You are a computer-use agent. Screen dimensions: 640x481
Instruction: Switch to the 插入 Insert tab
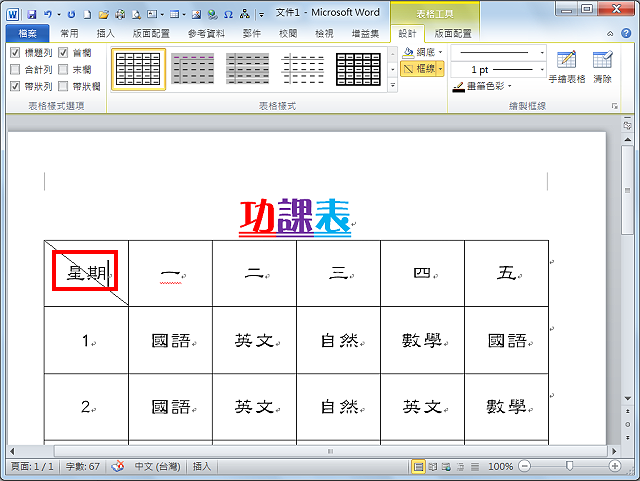105,33
